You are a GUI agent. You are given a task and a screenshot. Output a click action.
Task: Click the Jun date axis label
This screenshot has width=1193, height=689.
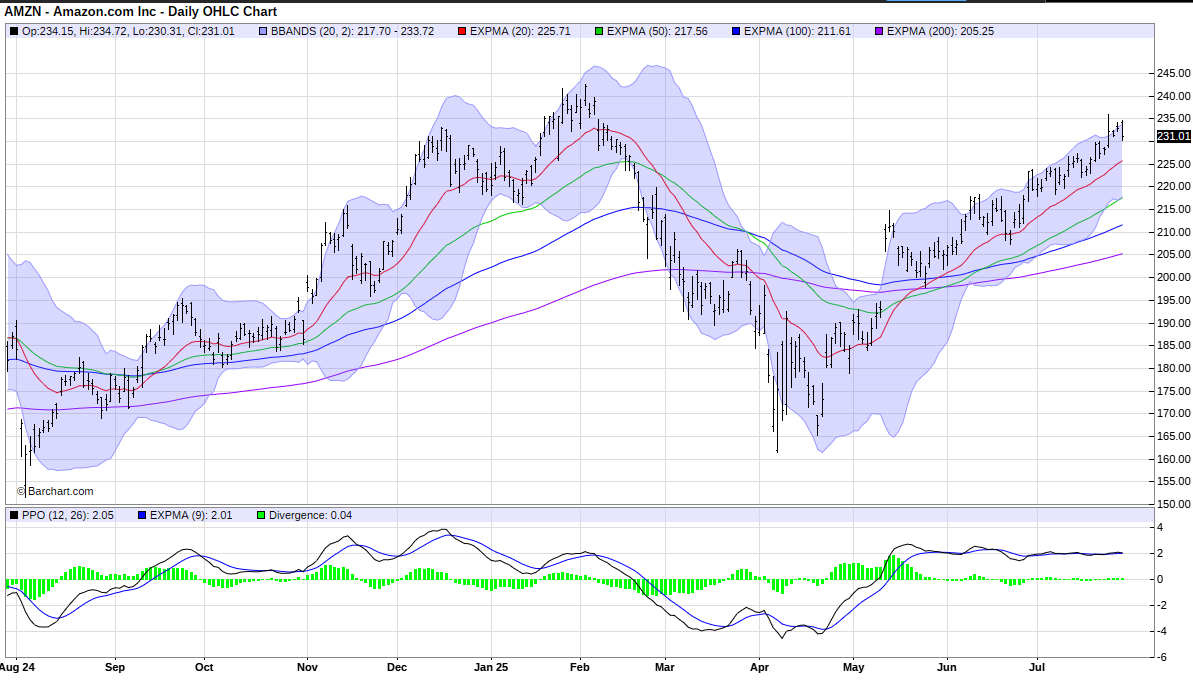(947, 667)
